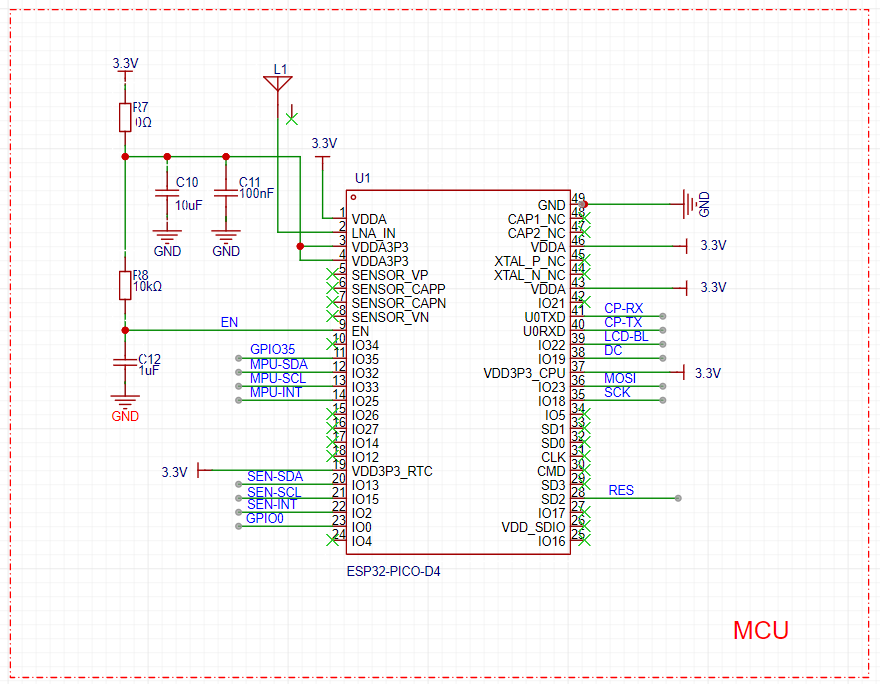Select the R8 10kΩ resistor symbol
The height and width of the screenshot is (684, 880).
[125, 285]
